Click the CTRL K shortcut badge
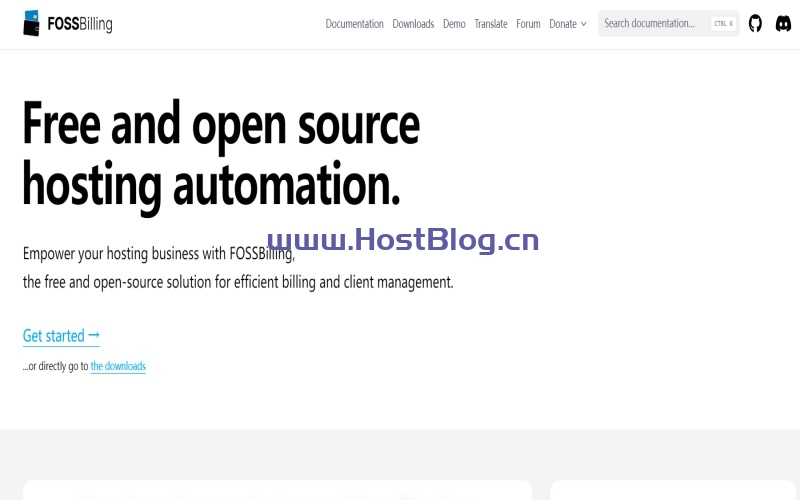Screen dimensions: 800x500 (x=723, y=23)
